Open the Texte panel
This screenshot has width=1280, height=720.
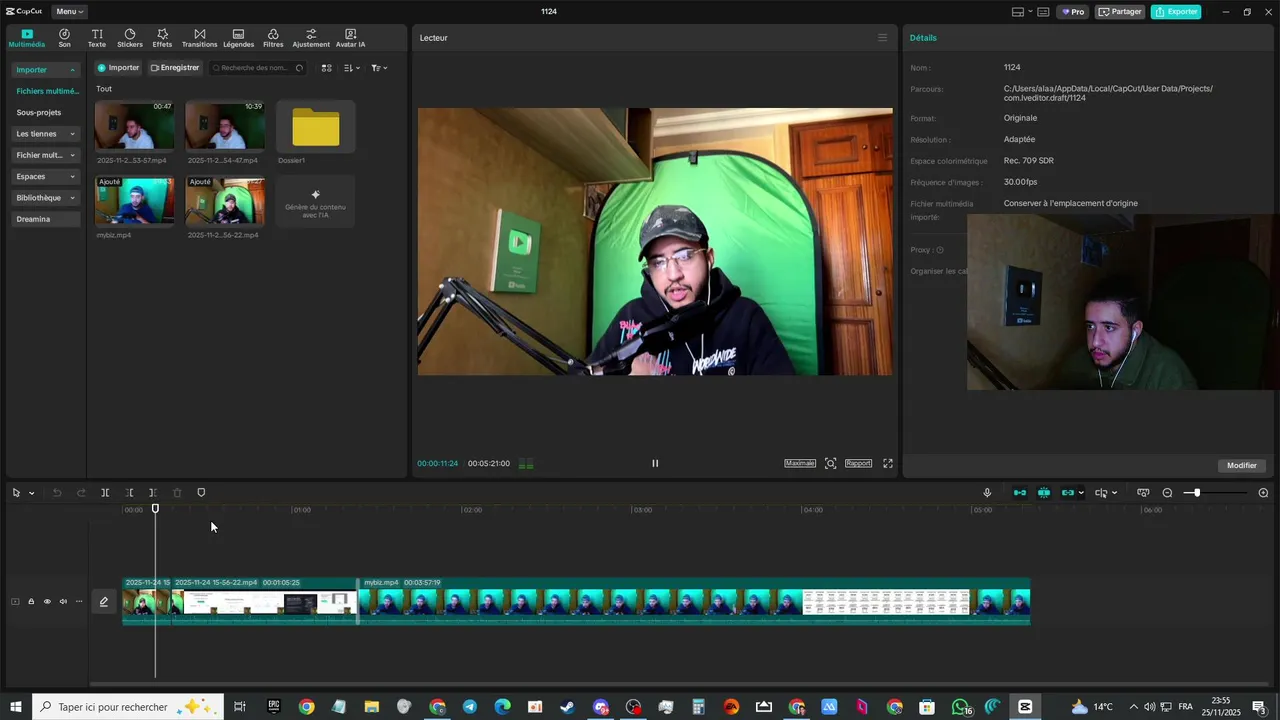(97, 38)
